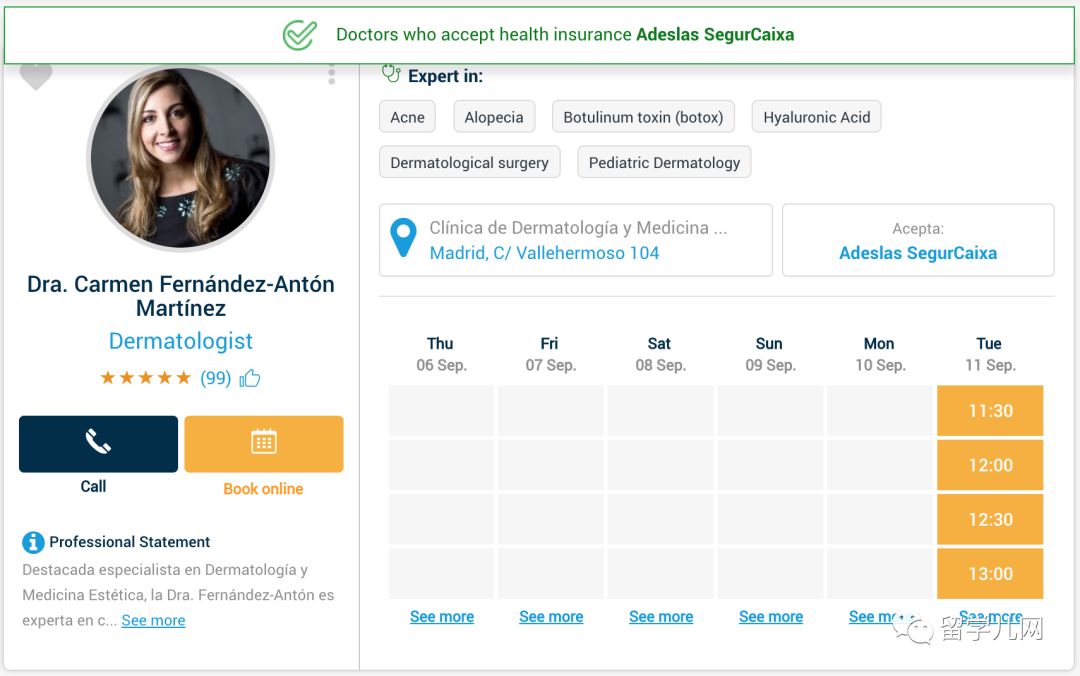Viewport: 1080px width, 676px height.
Task: Click the blue location pin icon
Action: point(403,239)
